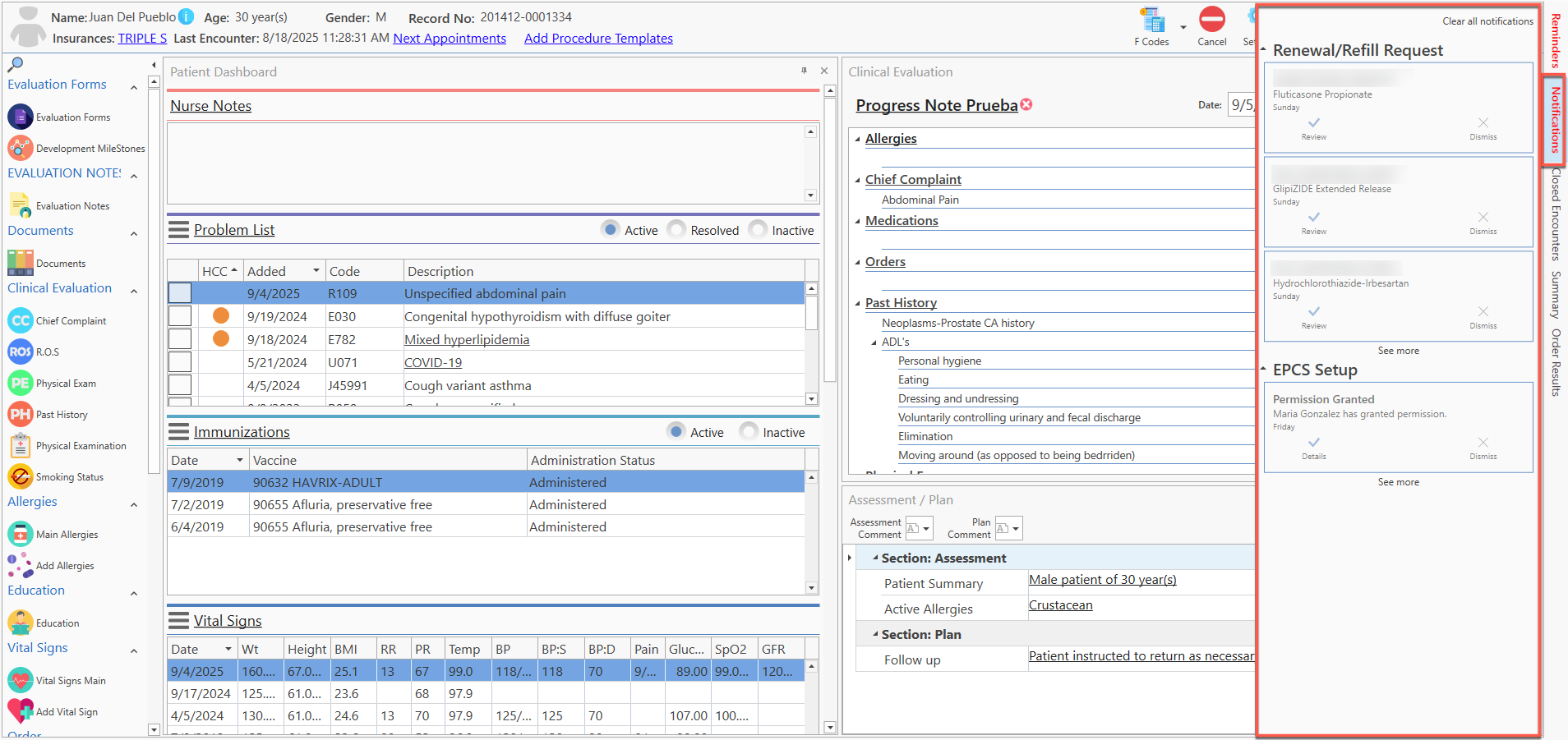Open Development MileStones icon
The width and height of the screenshot is (1568, 740).
[21, 148]
